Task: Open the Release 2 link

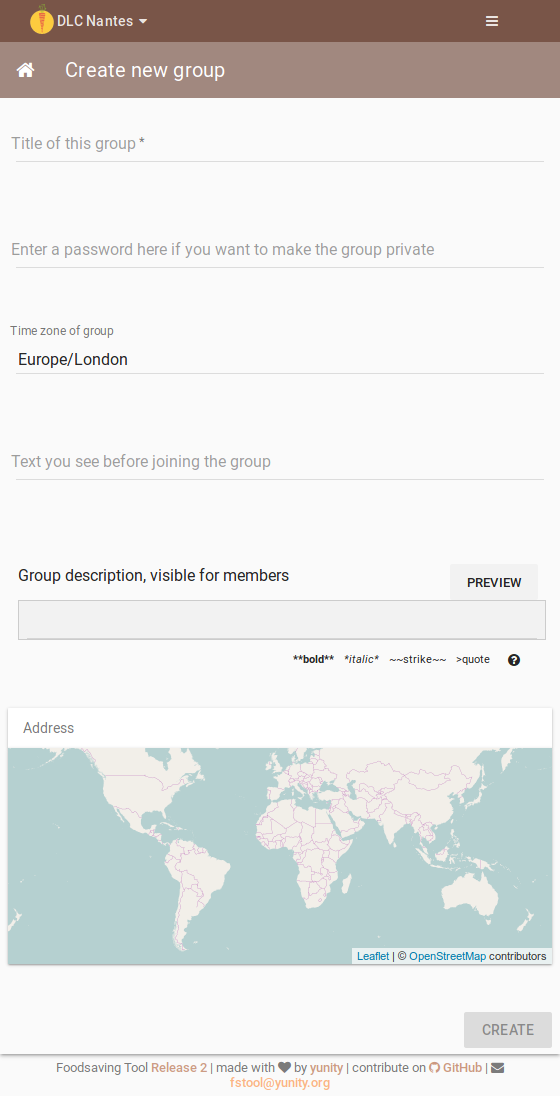Action: pos(179,1067)
